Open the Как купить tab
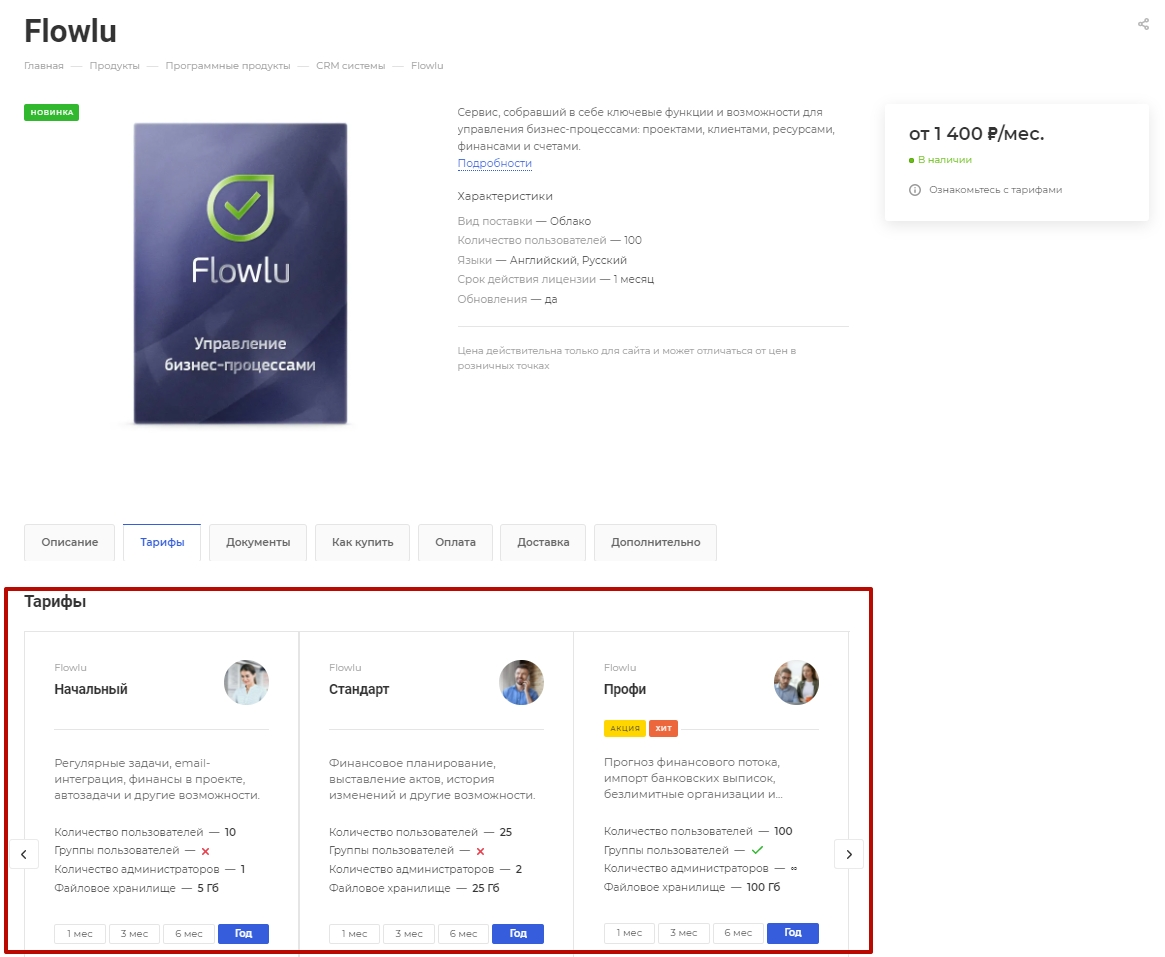Image resolution: width=1165 pixels, height=957 pixels. tap(363, 542)
